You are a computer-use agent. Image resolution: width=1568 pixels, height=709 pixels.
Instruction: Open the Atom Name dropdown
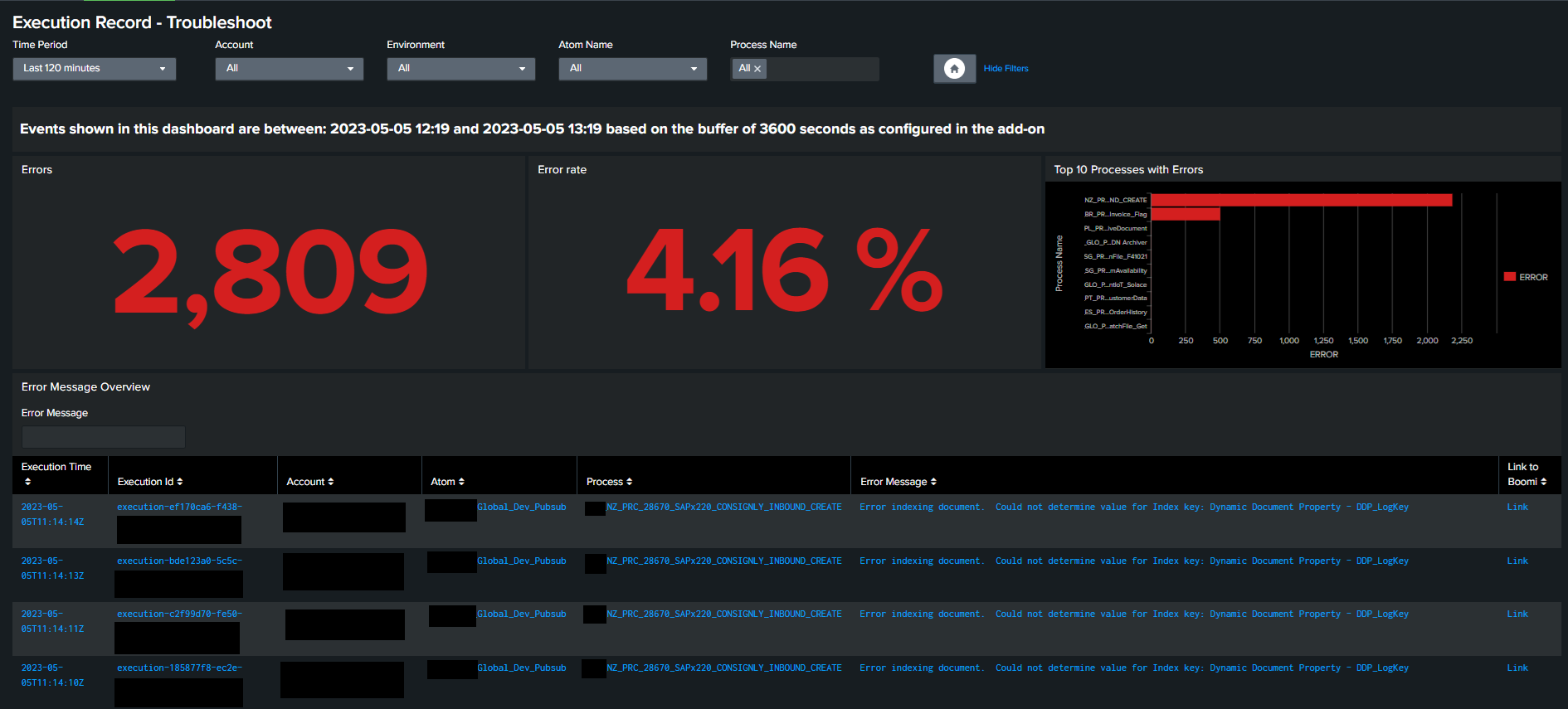(632, 69)
